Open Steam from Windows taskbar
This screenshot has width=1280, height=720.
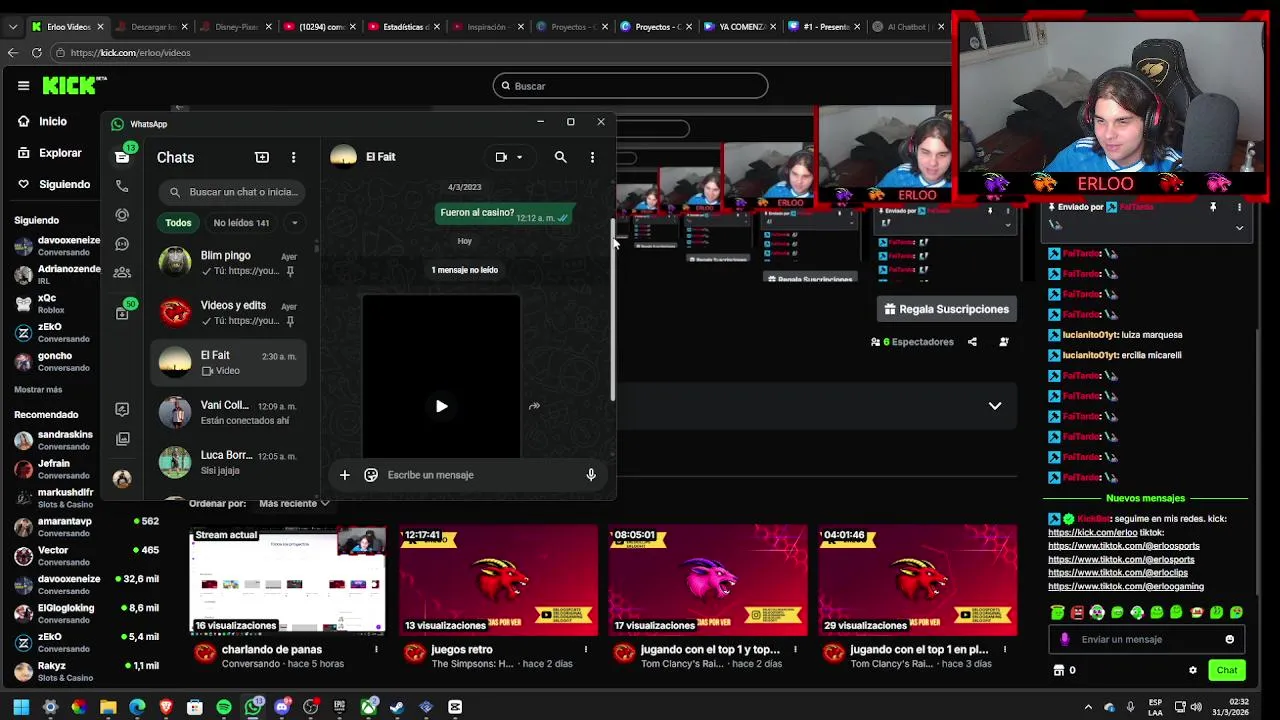coord(397,707)
